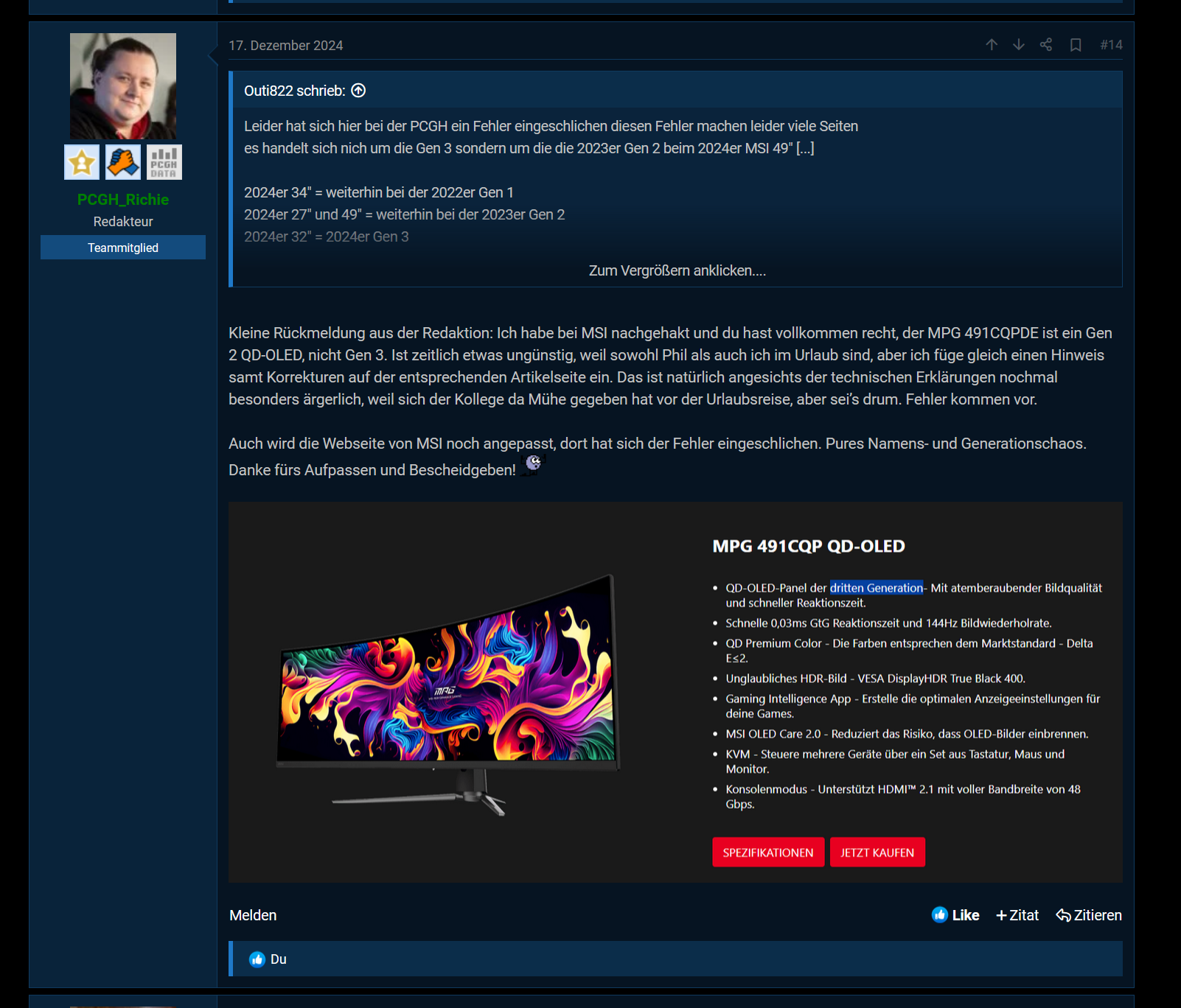The image size is (1181, 1008).
Task: Click the blue thumbs-up Like icon
Action: pos(939,914)
